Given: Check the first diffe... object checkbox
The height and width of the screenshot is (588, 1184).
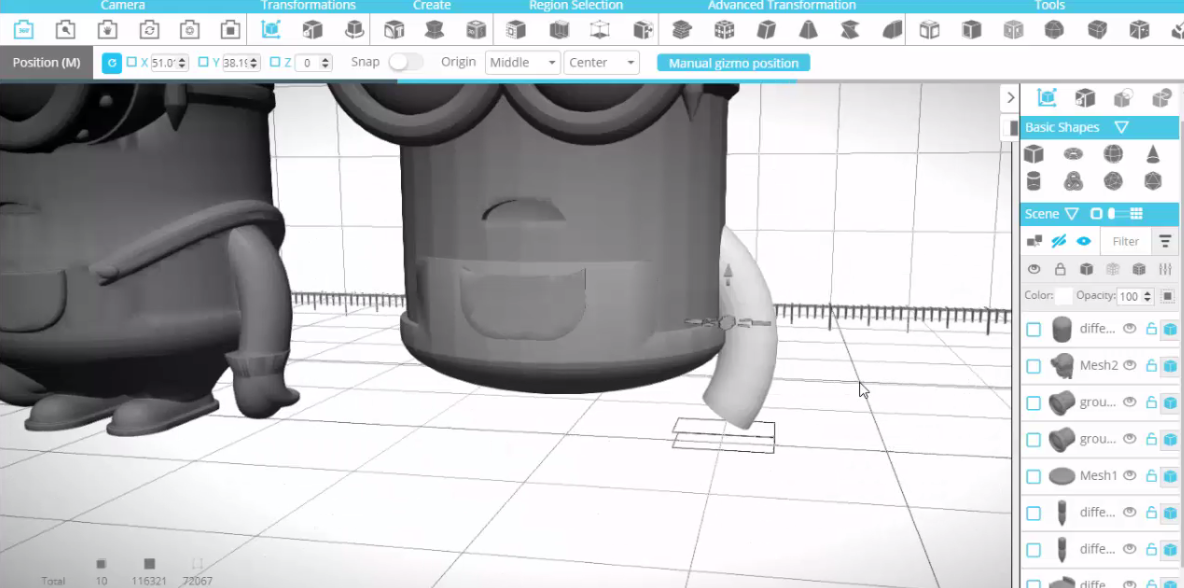Looking at the screenshot, I should pos(1034,329).
